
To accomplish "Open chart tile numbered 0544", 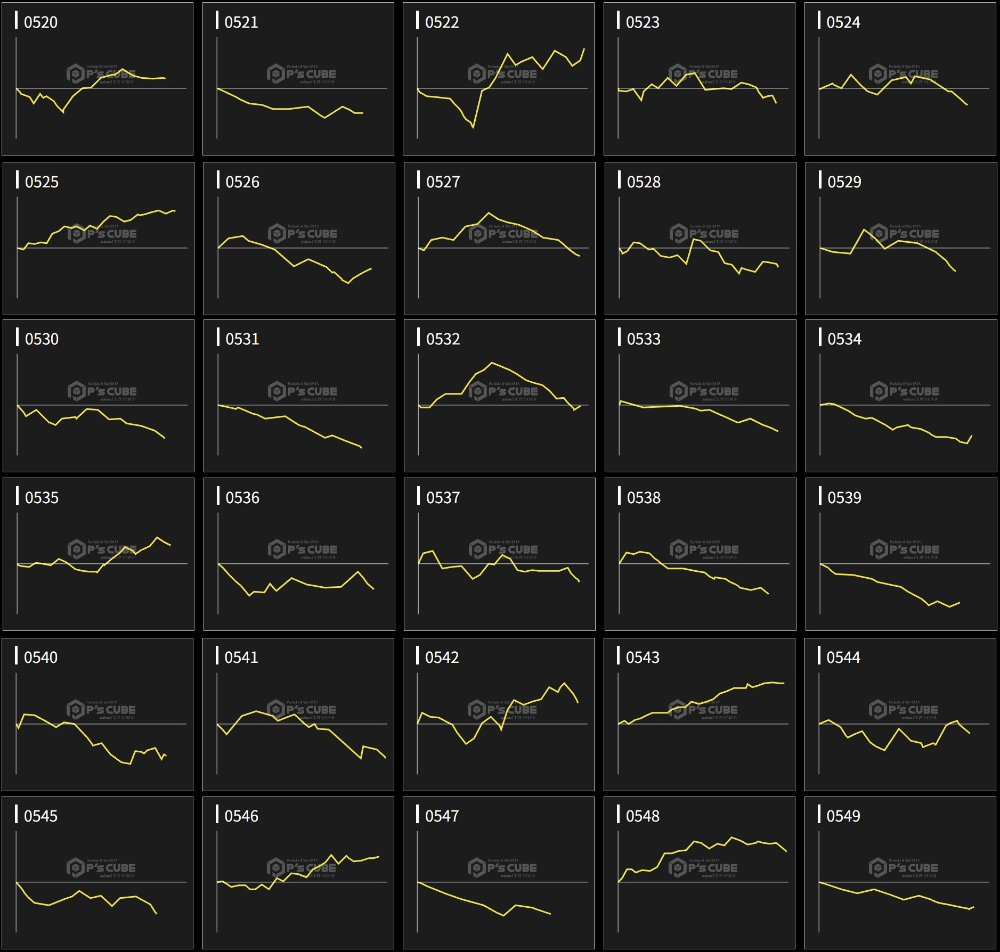I will pyautogui.click(x=900, y=714).
